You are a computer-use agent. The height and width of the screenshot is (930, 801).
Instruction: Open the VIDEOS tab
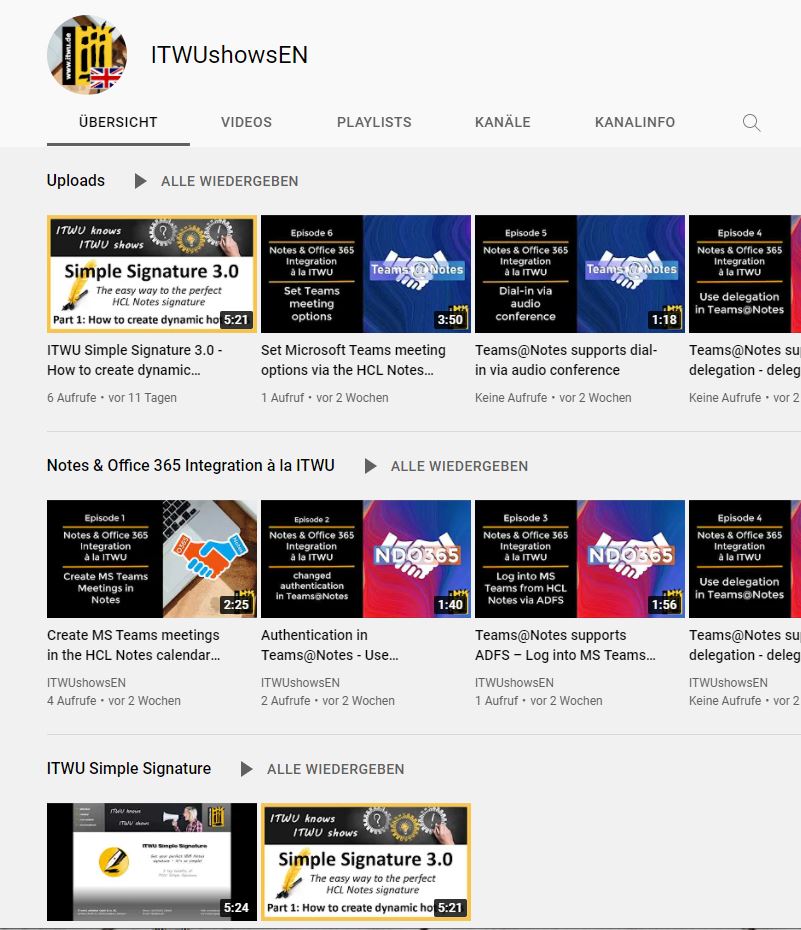pyautogui.click(x=246, y=122)
